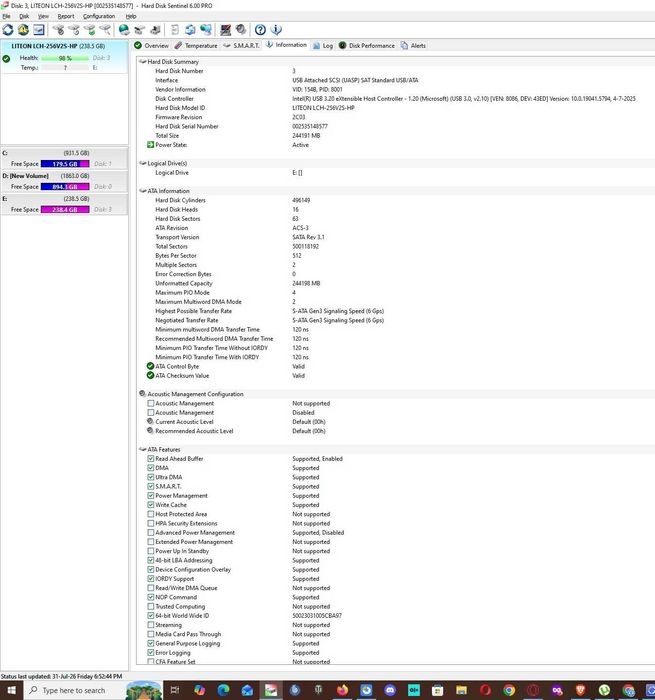The height and width of the screenshot is (700, 655).
Task: Launch Microsoft Edge from the taskbar
Action: [x=223, y=690]
